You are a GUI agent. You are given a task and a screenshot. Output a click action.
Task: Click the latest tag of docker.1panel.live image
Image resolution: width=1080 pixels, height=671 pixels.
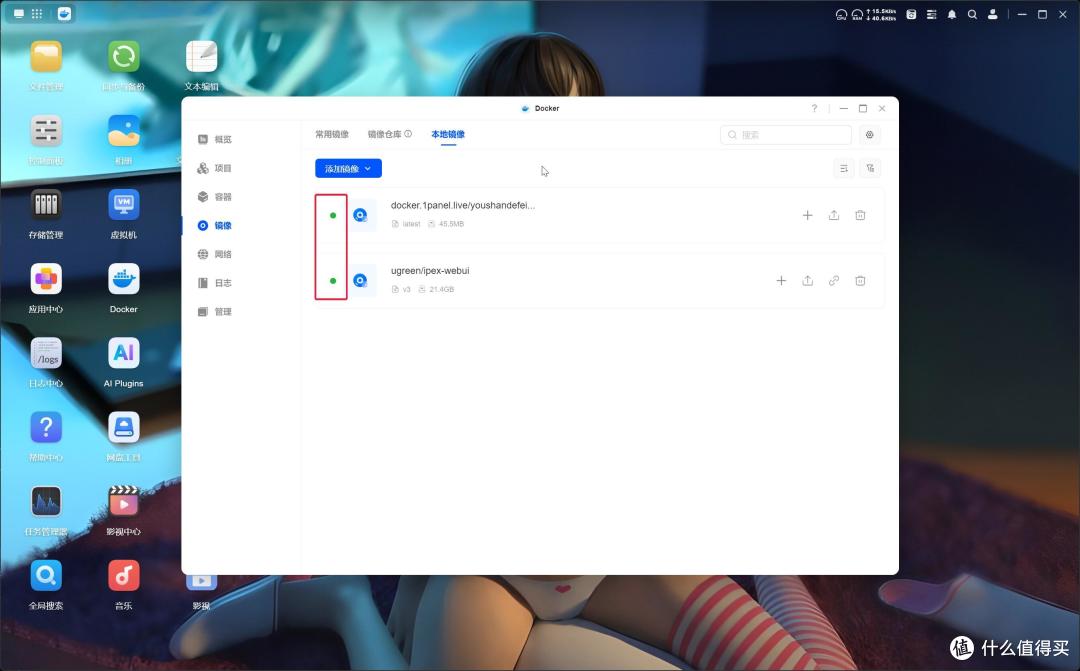[x=411, y=224]
